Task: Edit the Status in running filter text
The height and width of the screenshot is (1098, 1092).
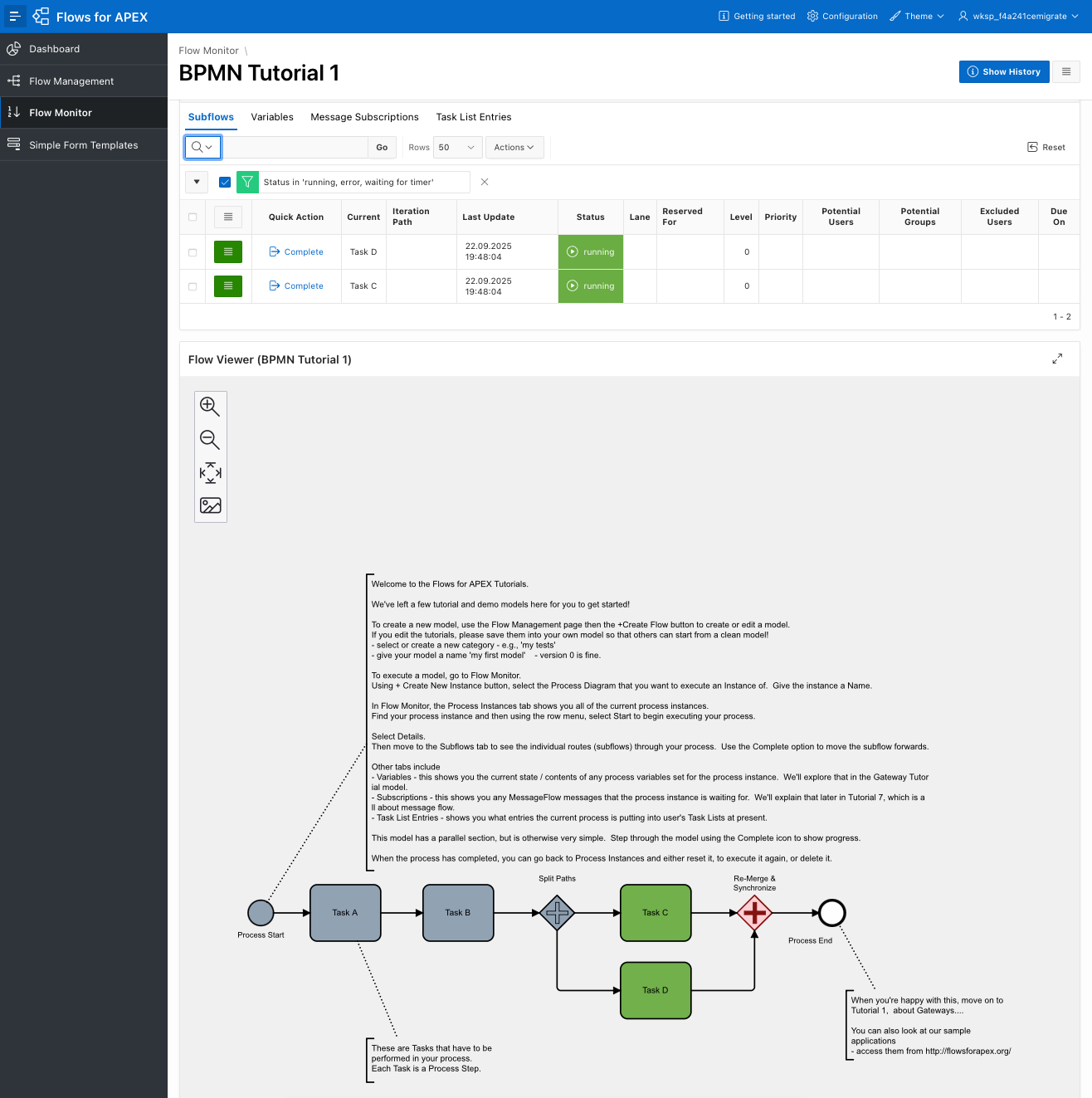Action: click(x=349, y=183)
